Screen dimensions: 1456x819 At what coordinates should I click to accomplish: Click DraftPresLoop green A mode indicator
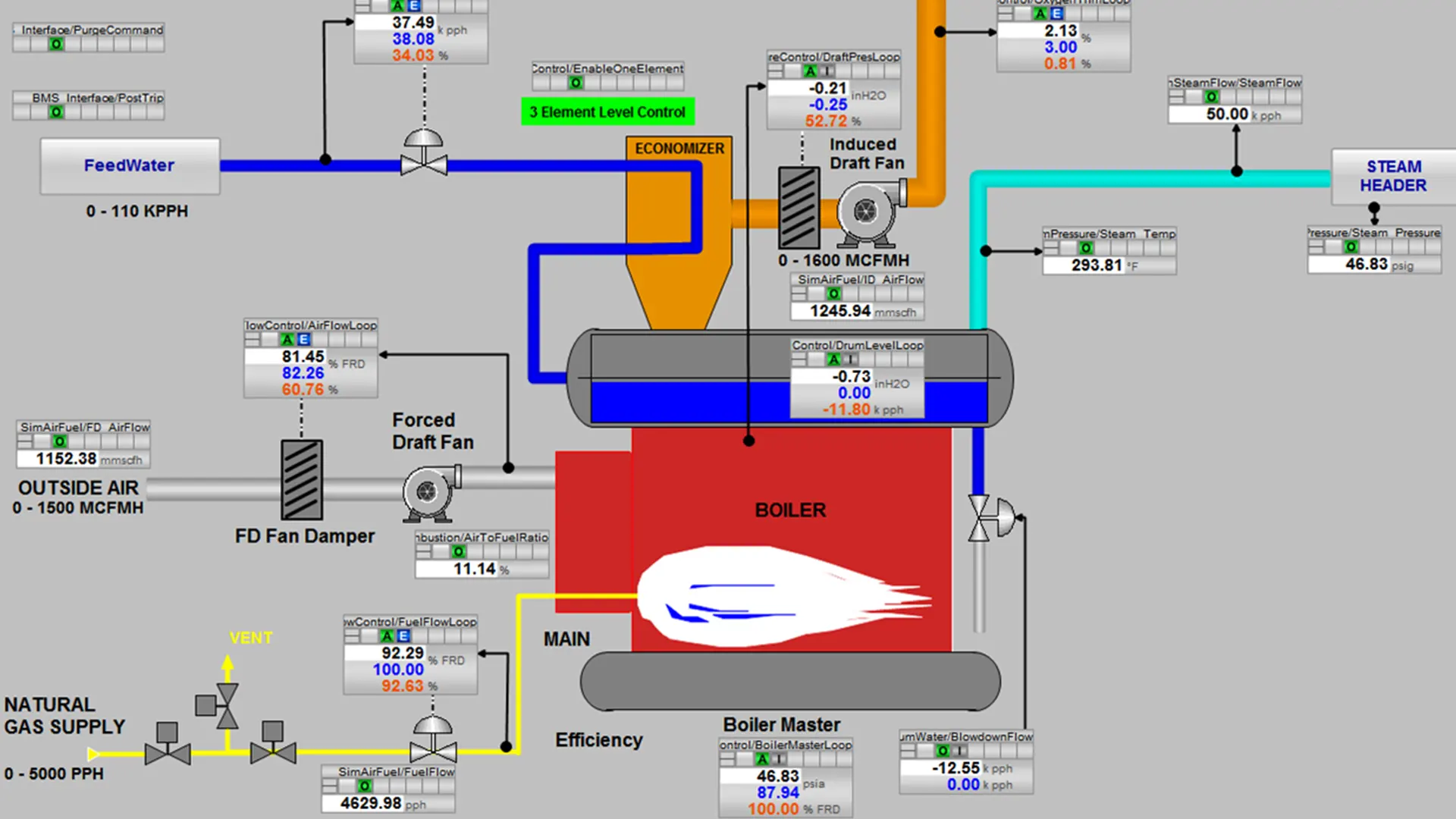tap(811, 71)
